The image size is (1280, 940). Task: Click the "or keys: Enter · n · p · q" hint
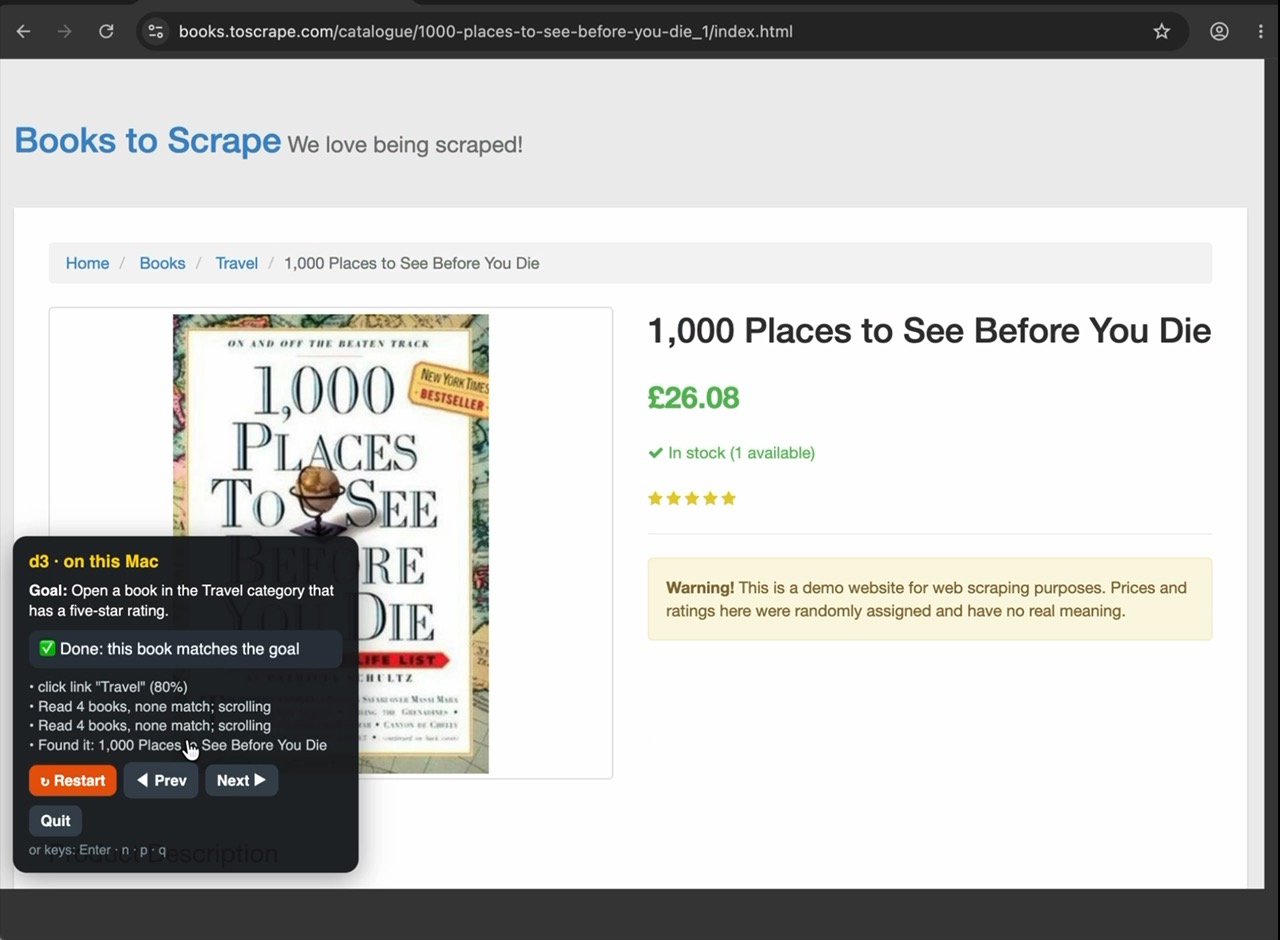tap(98, 850)
